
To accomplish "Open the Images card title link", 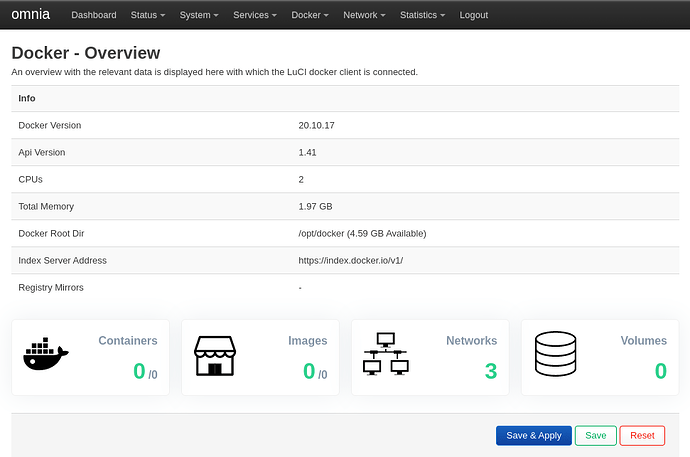I will [x=308, y=340].
